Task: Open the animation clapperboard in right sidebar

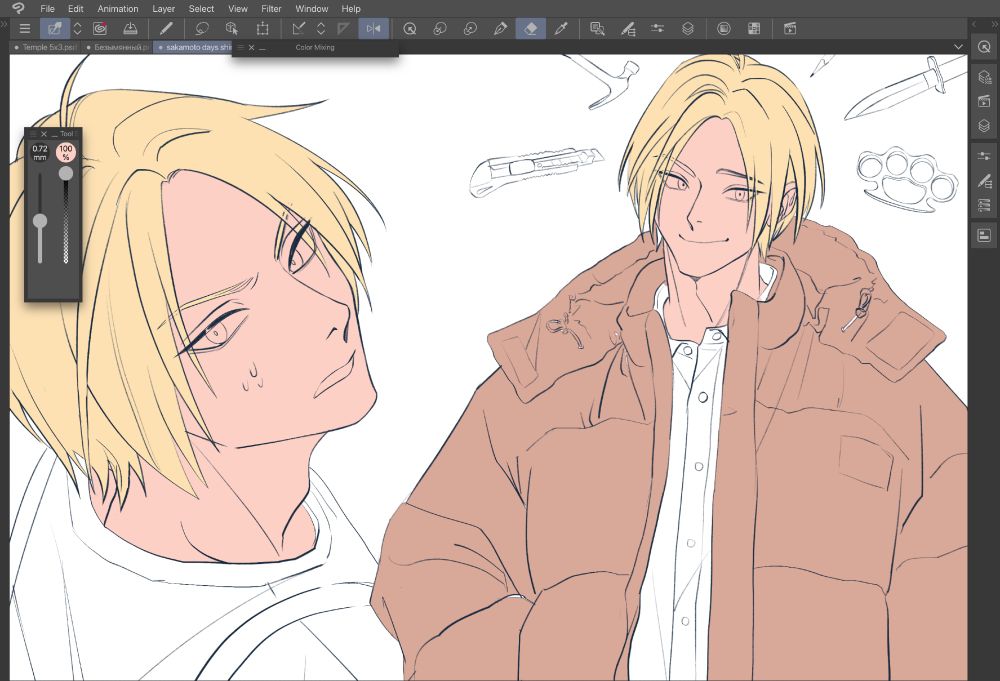Action: pos(984,101)
